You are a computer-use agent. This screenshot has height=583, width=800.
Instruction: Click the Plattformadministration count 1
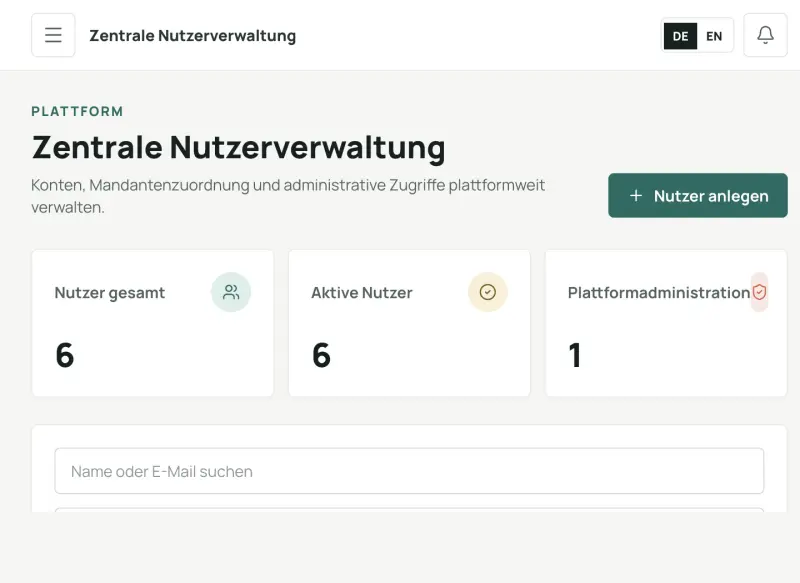(575, 355)
